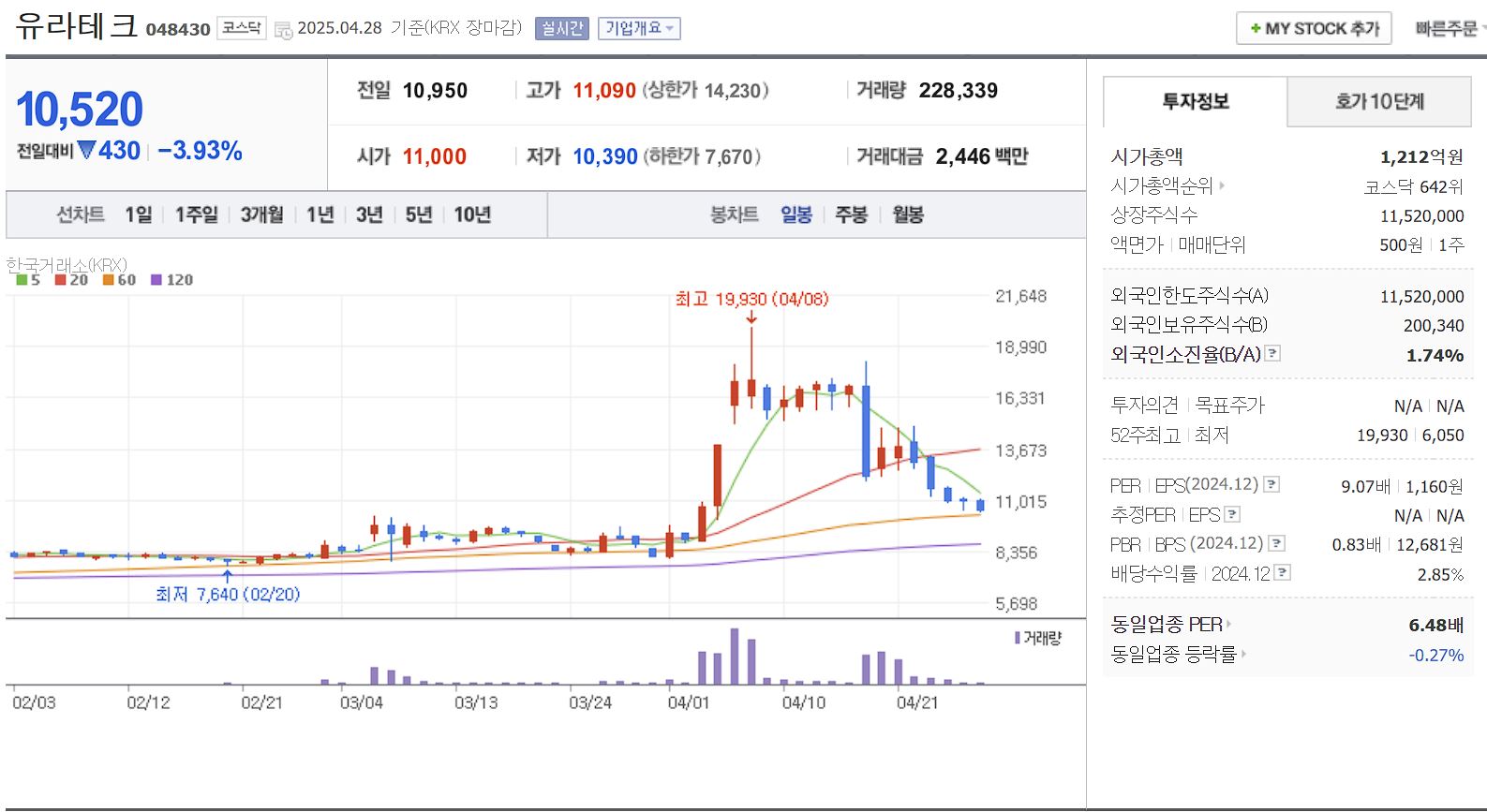Click the 투자의견 label link
1487x812 pixels.
pyautogui.click(x=1144, y=405)
